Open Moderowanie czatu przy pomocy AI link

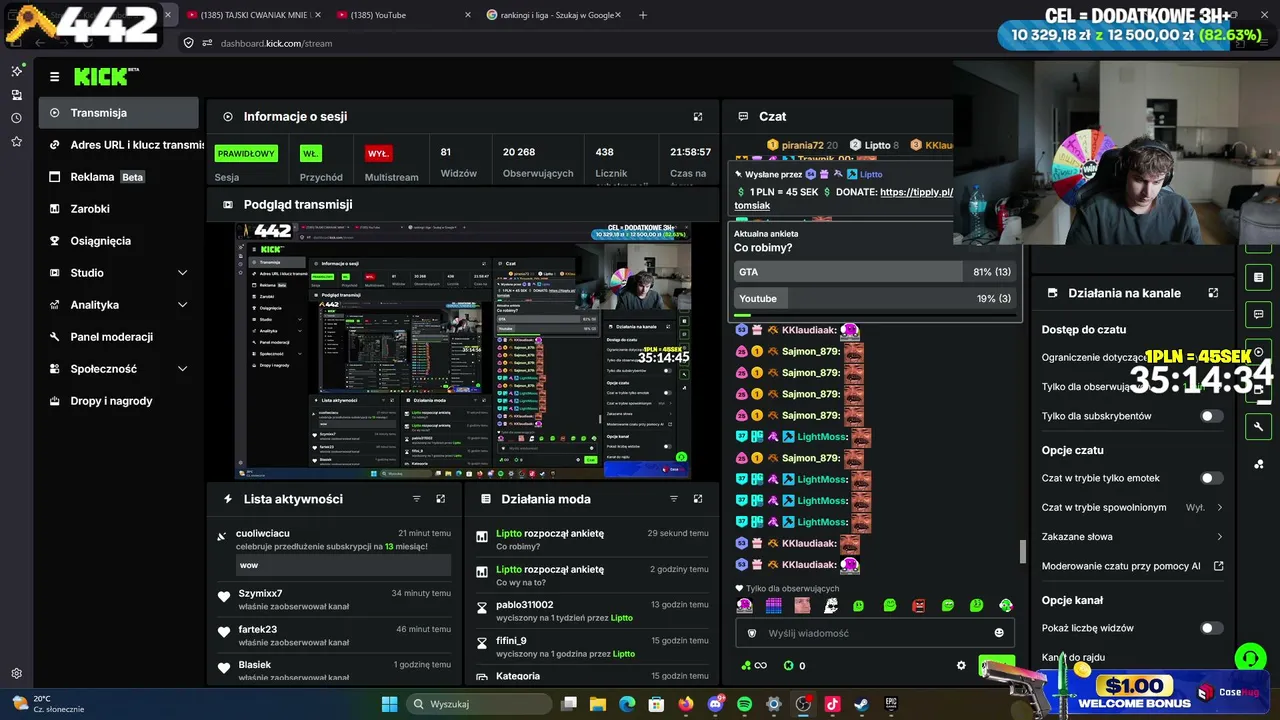point(1132,566)
